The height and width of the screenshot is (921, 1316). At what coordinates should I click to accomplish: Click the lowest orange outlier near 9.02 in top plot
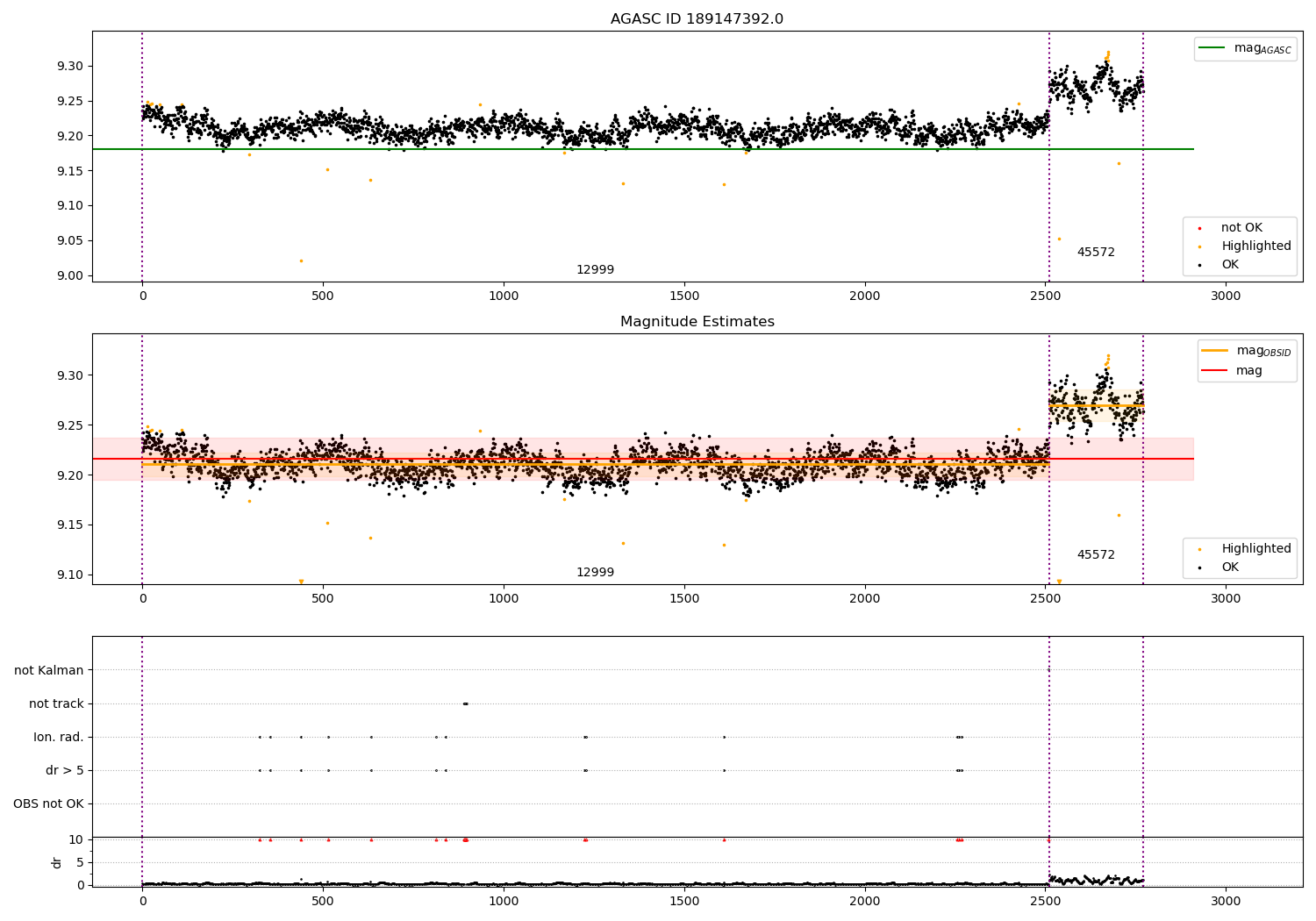coord(301,261)
